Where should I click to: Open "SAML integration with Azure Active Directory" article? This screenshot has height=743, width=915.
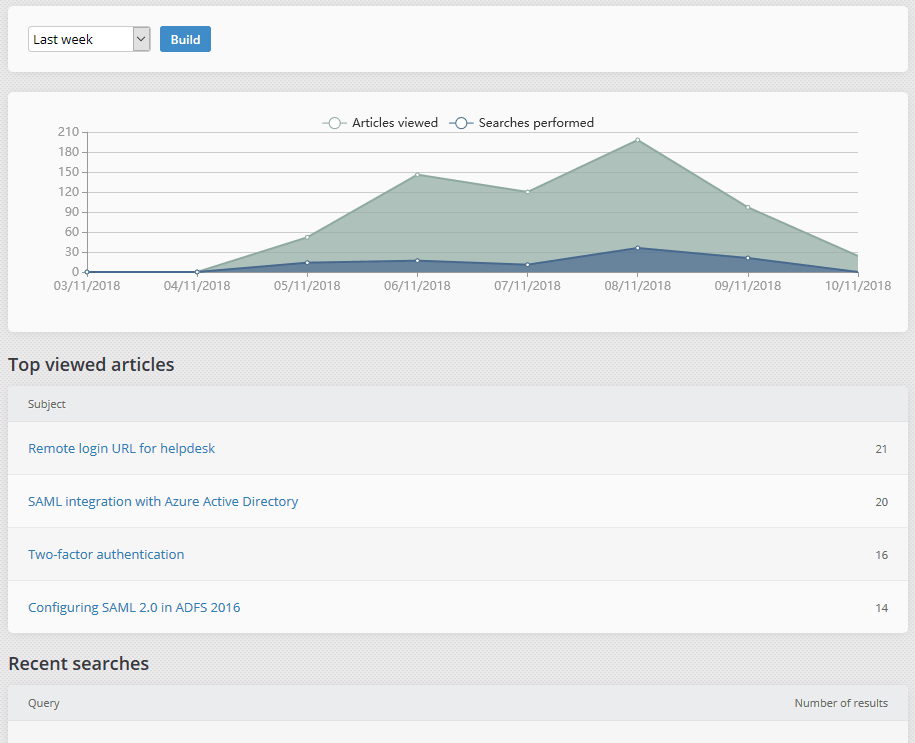163,501
